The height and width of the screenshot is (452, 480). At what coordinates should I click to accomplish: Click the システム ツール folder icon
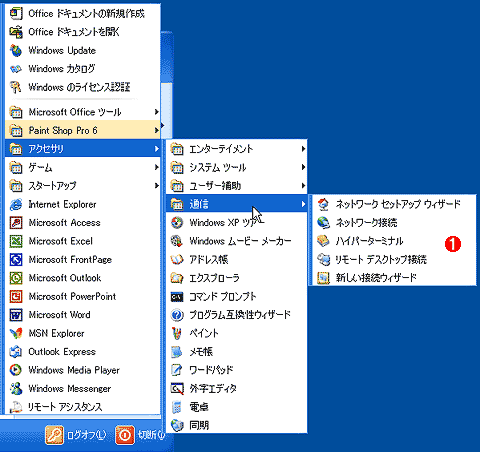tap(177, 167)
